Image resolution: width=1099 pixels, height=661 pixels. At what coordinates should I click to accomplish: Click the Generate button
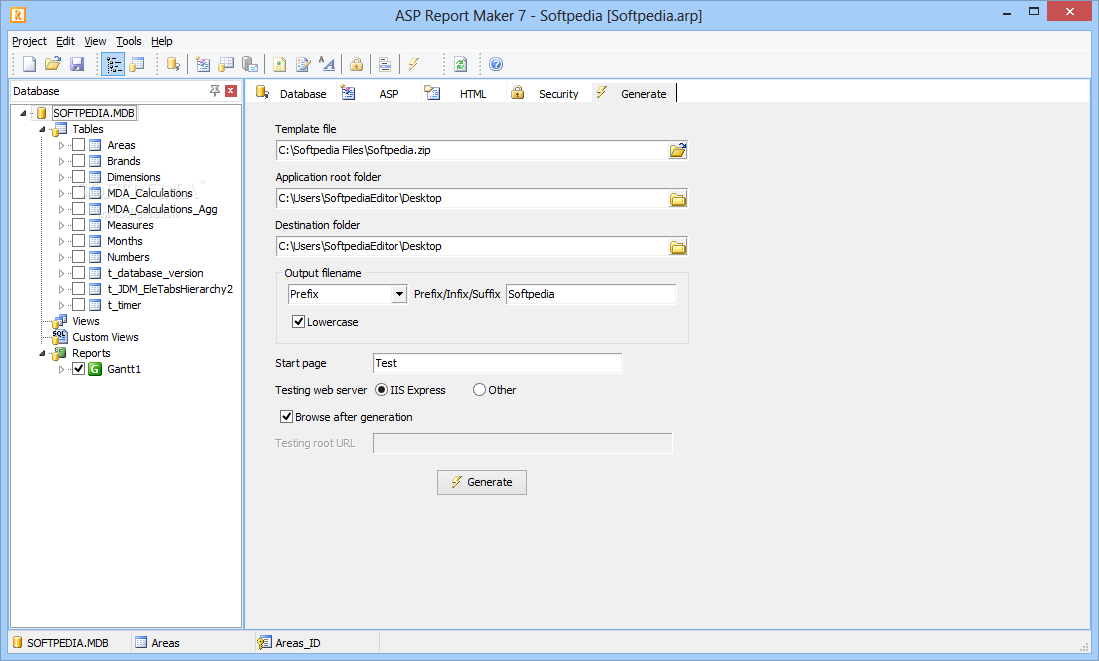482,482
